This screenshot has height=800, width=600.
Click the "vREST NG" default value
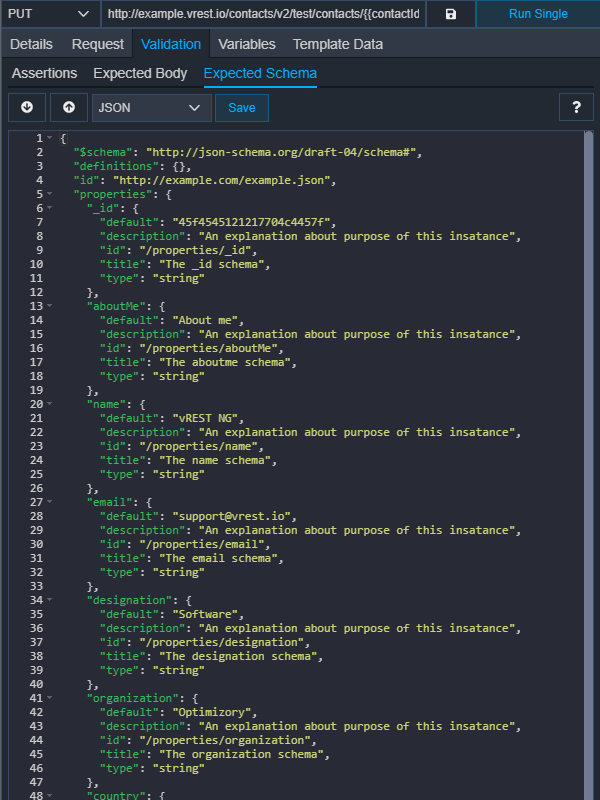point(205,418)
